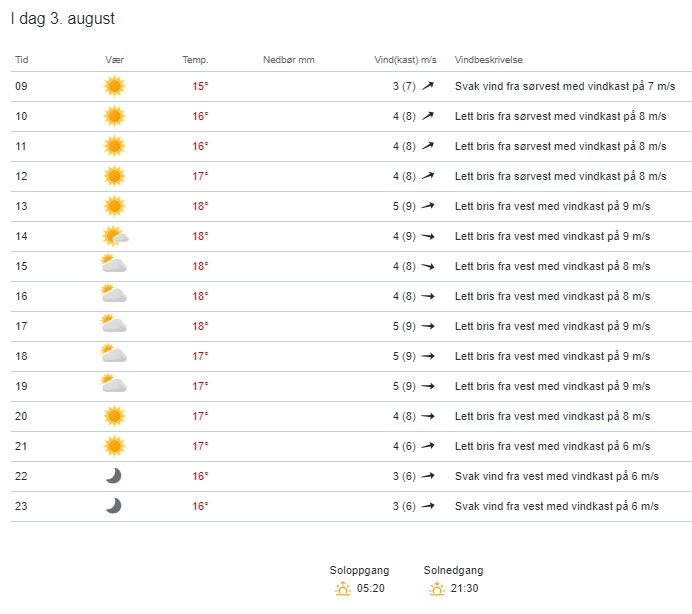Click the sunset icon beside 21:30

[437, 588]
